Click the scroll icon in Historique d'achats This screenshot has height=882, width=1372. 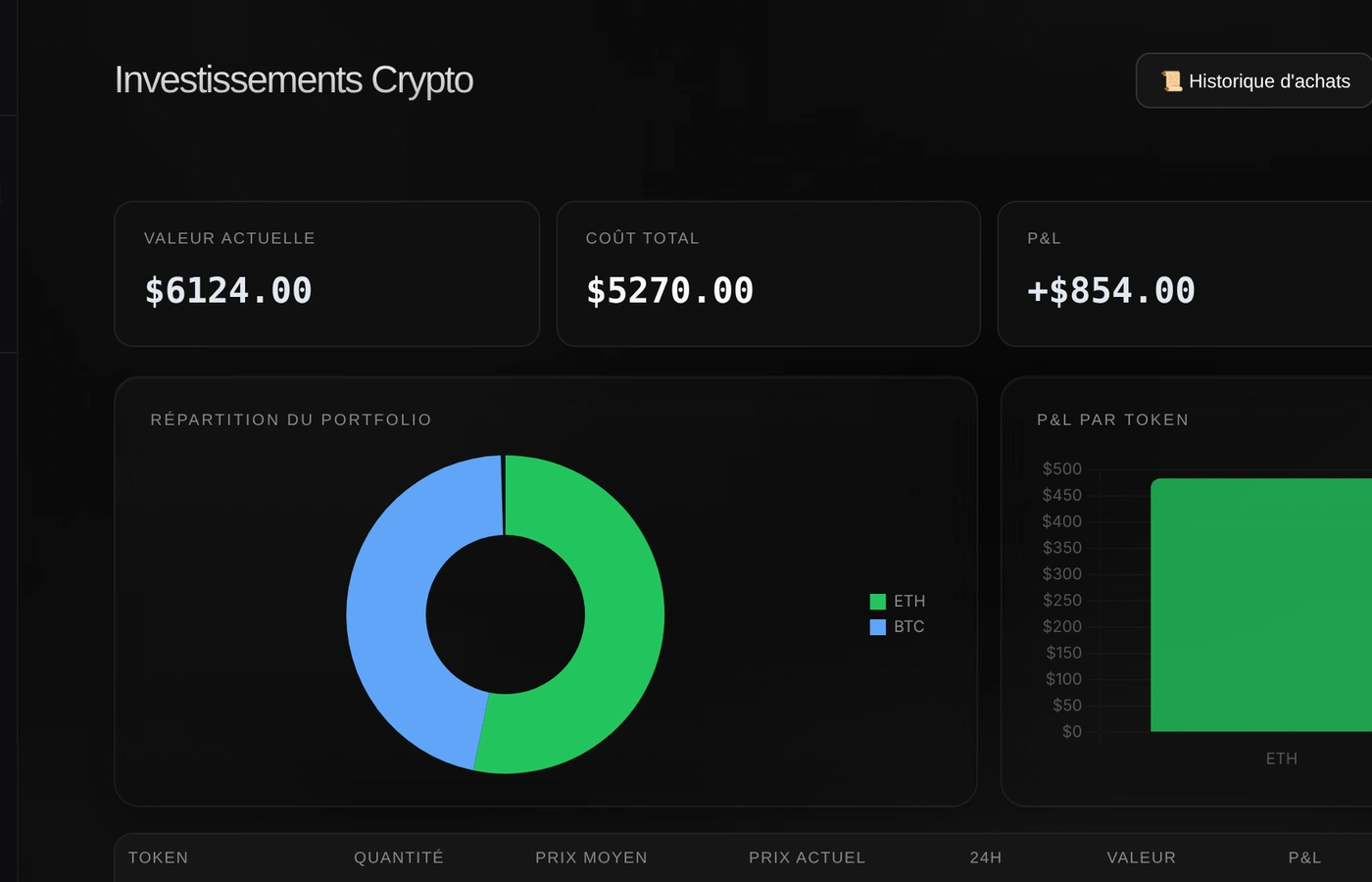click(1172, 81)
